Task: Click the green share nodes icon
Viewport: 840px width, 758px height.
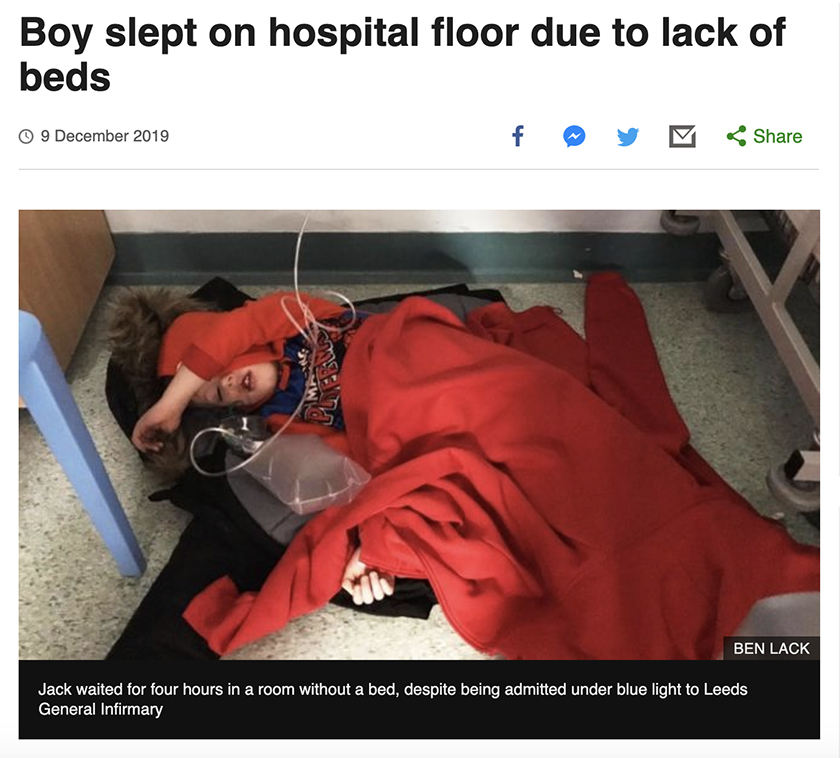Action: [x=737, y=136]
